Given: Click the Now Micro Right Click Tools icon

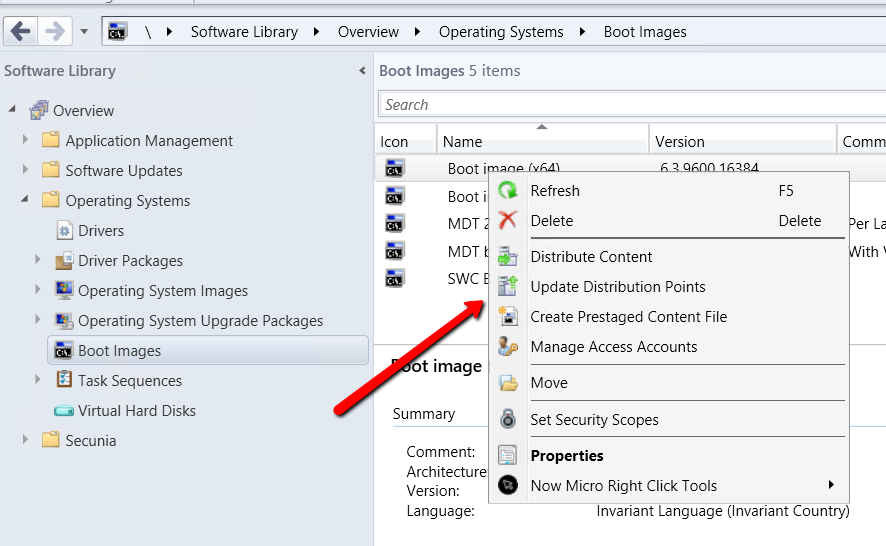Looking at the screenshot, I should pos(508,486).
